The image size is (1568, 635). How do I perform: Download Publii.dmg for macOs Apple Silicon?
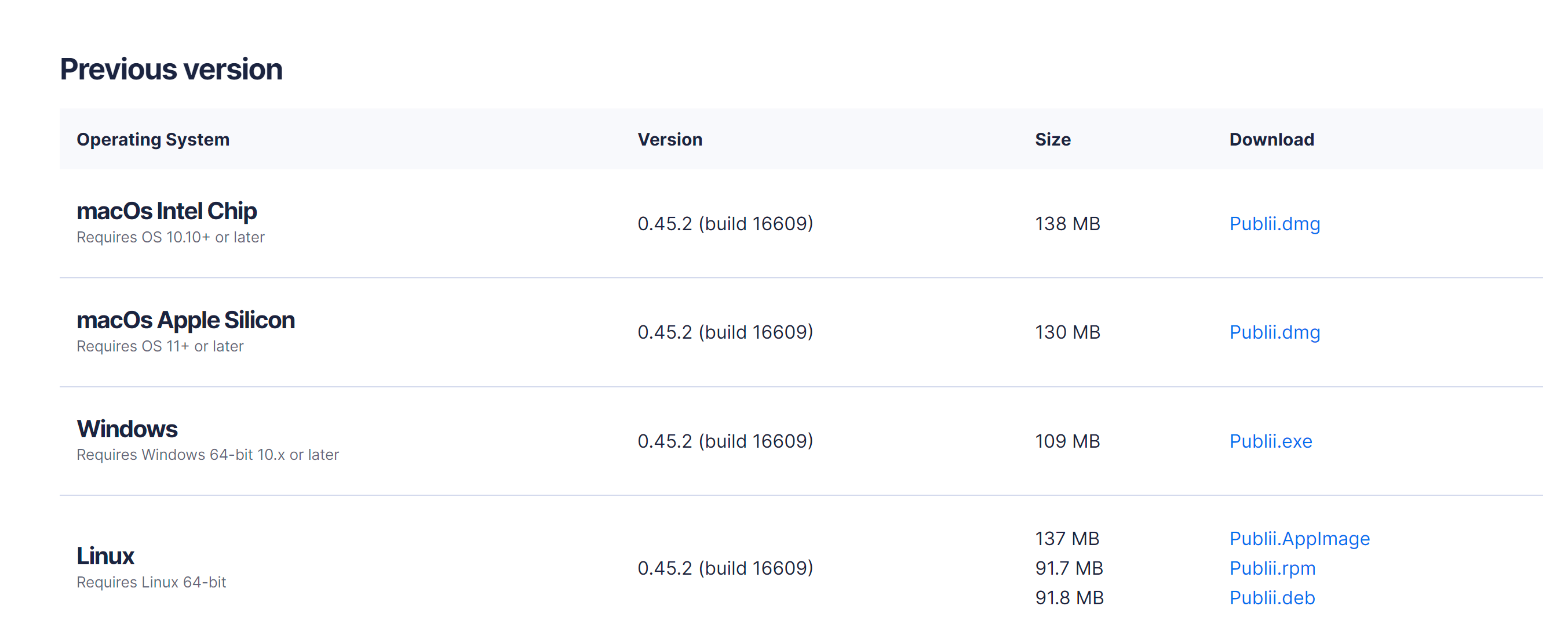click(x=1274, y=332)
